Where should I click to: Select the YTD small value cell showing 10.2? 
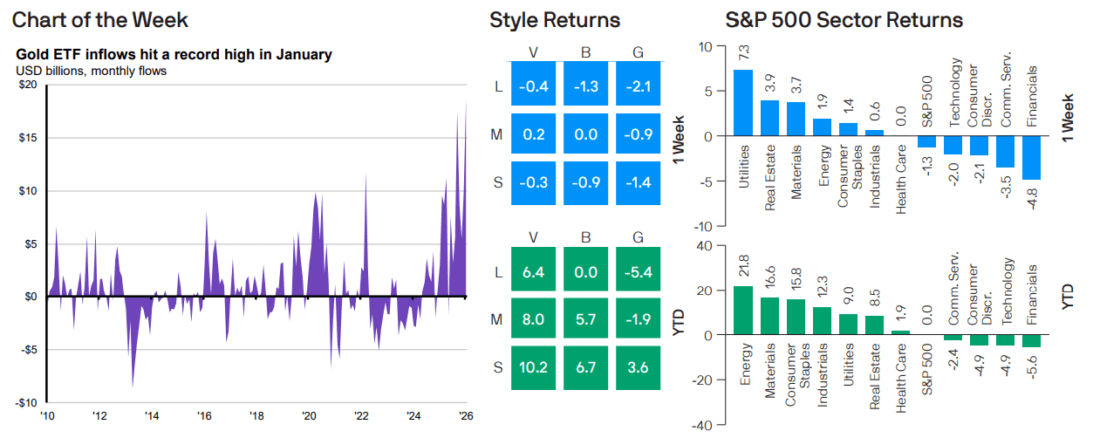coord(533,365)
